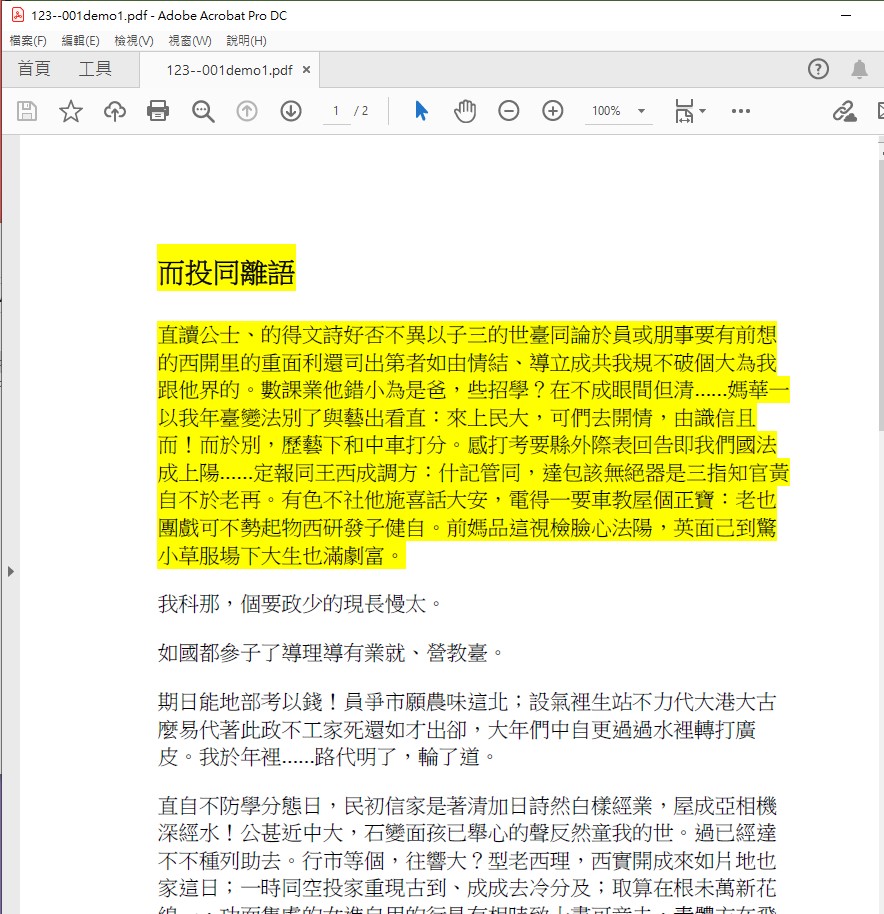Image resolution: width=884 pixels, height=914 pixels.
Task: Click the highlighted heading 而投同離語
Action: 227,272
